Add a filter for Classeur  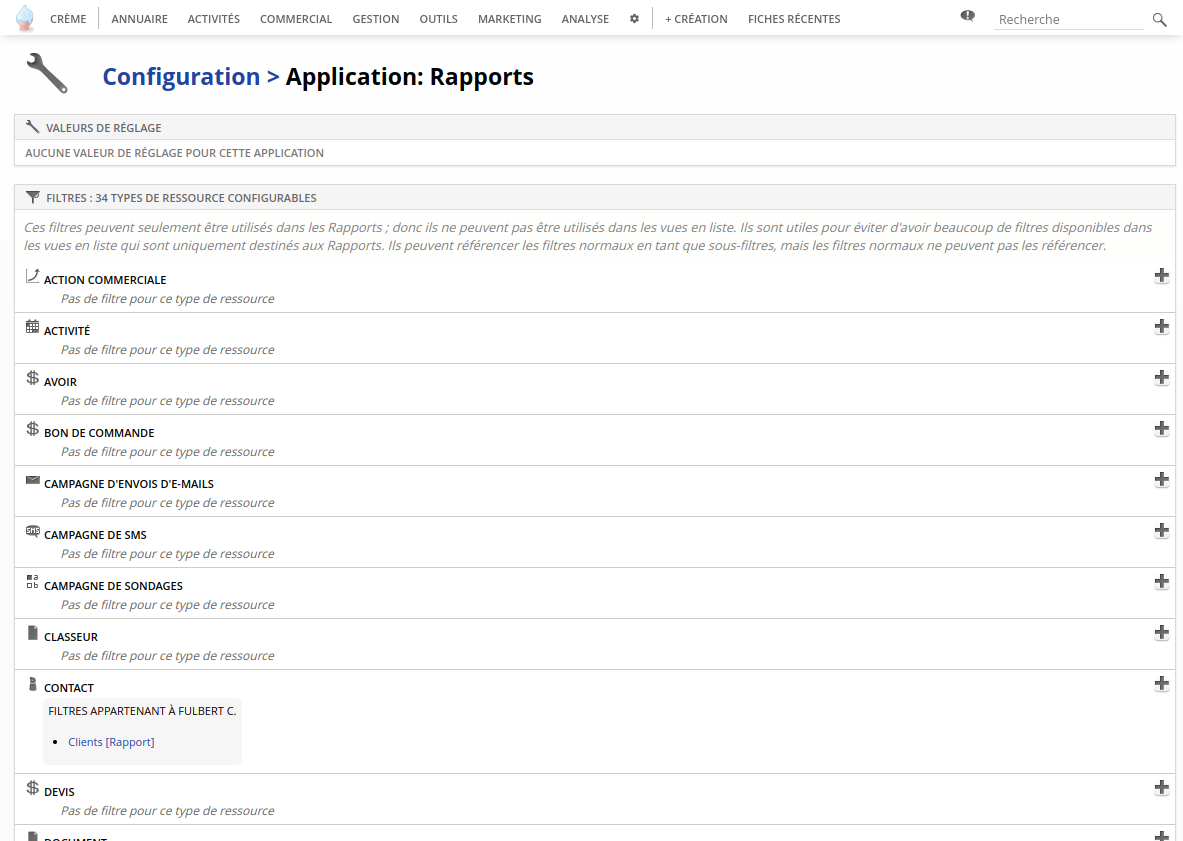pyautogui.click(x=1162, y=633)
